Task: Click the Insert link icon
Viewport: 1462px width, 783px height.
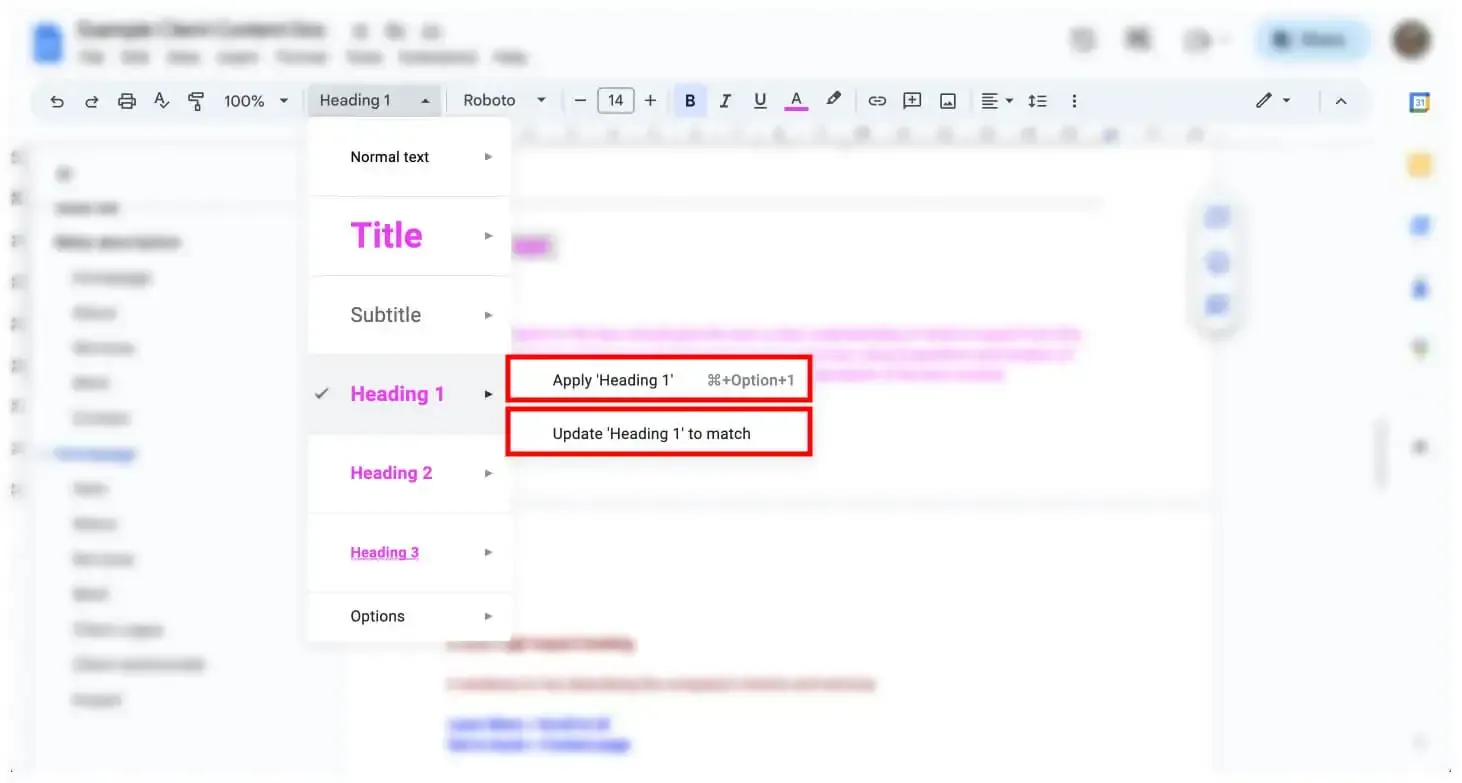Action: 877,101
